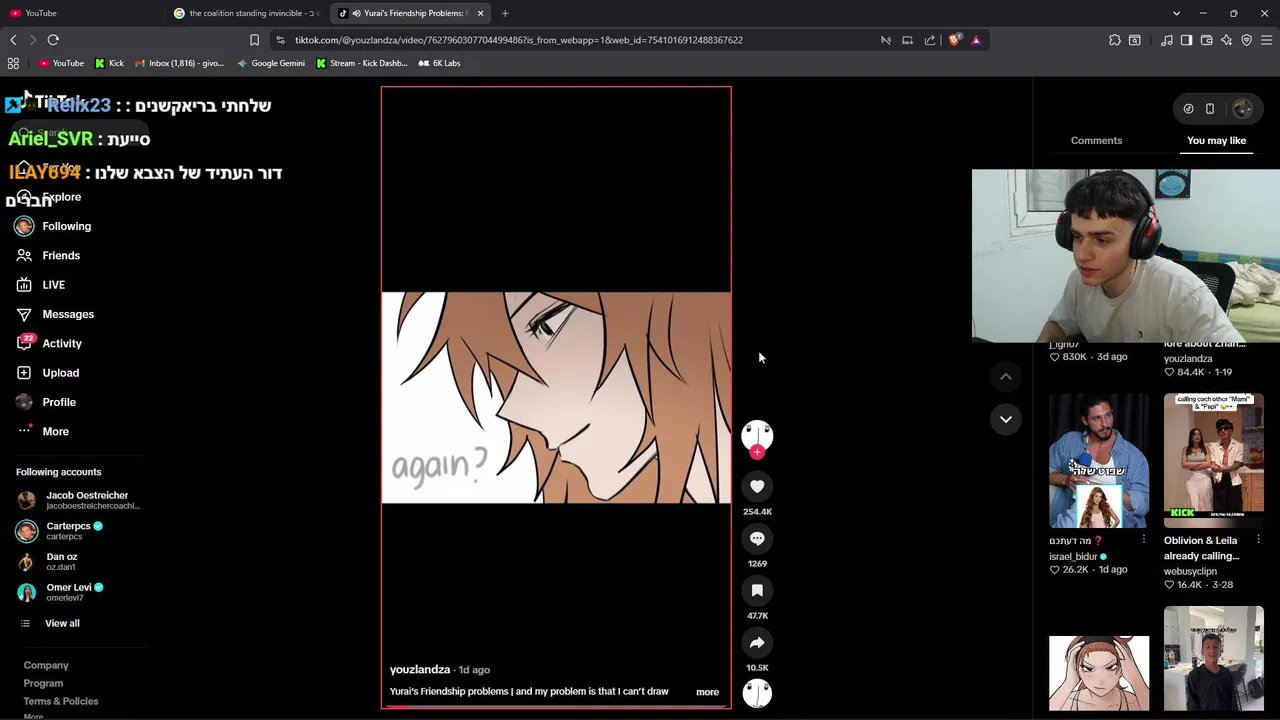Open the Brave Wallet icon
The height and width of the screenshot is (720, 1280).
pos(1206,40)
